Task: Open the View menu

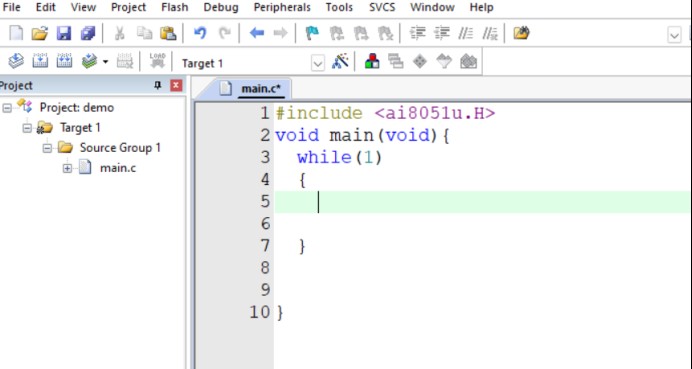Action: [x=83, y=8]
